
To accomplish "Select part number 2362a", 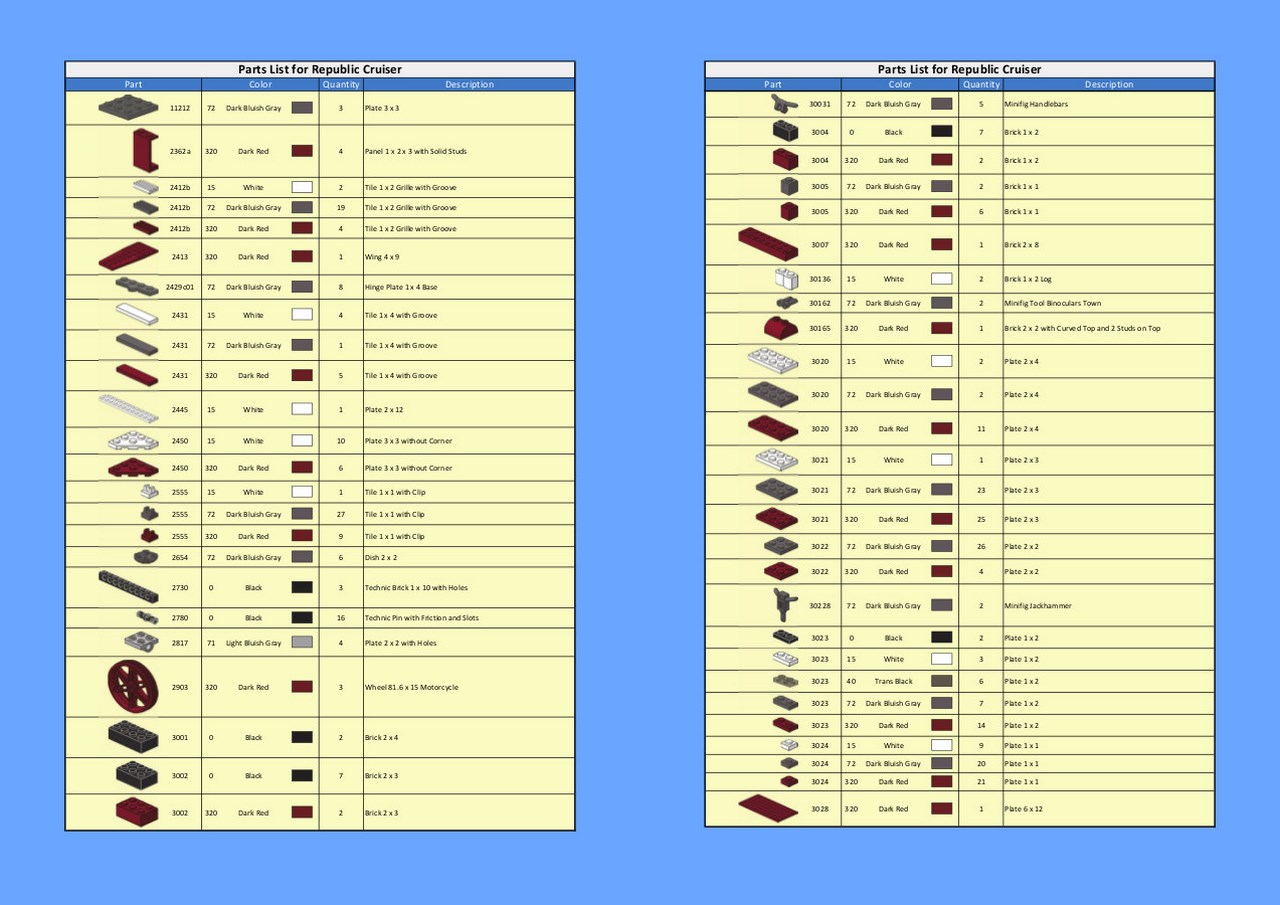I will 180,151.
